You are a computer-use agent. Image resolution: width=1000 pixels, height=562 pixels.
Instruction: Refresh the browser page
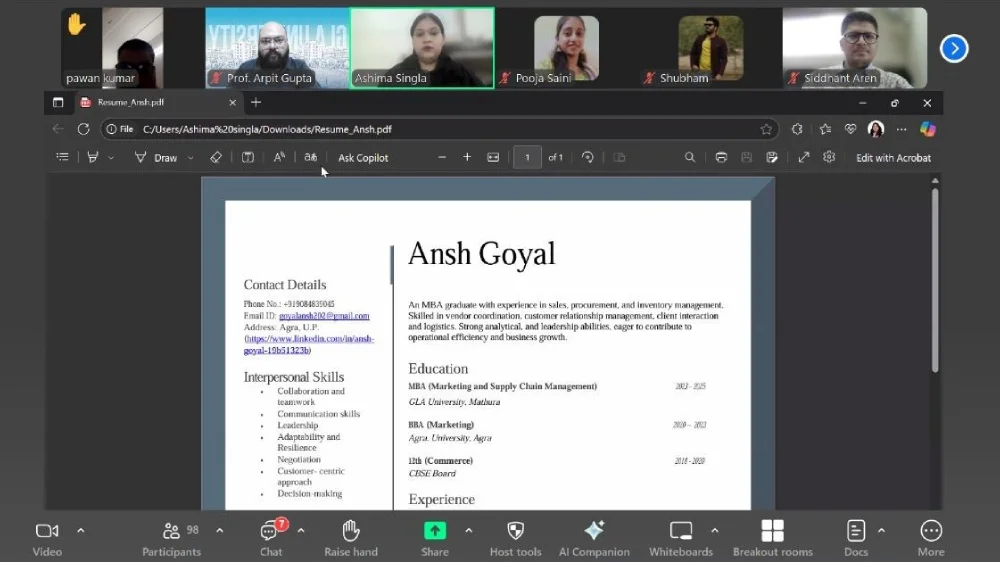(x=84, y=129)
